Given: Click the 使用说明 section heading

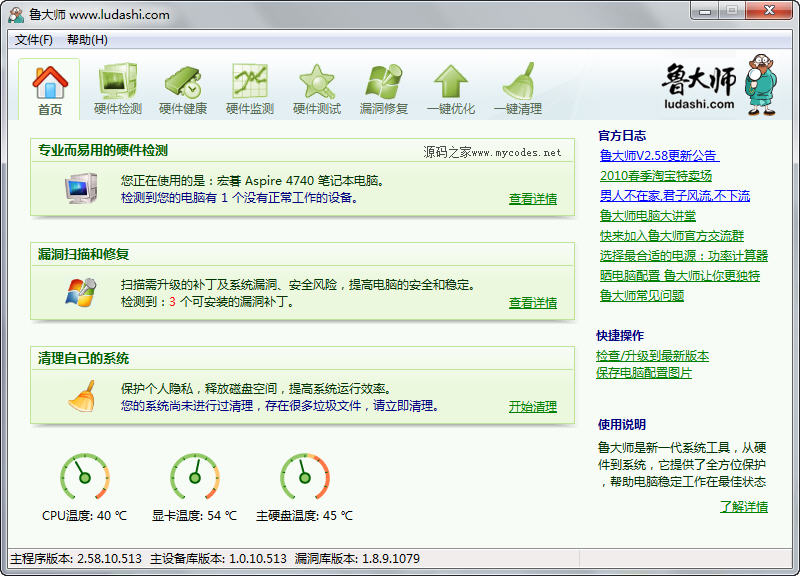Looking at the screenshot, I should pyautogui.click(x=622, y=424).
